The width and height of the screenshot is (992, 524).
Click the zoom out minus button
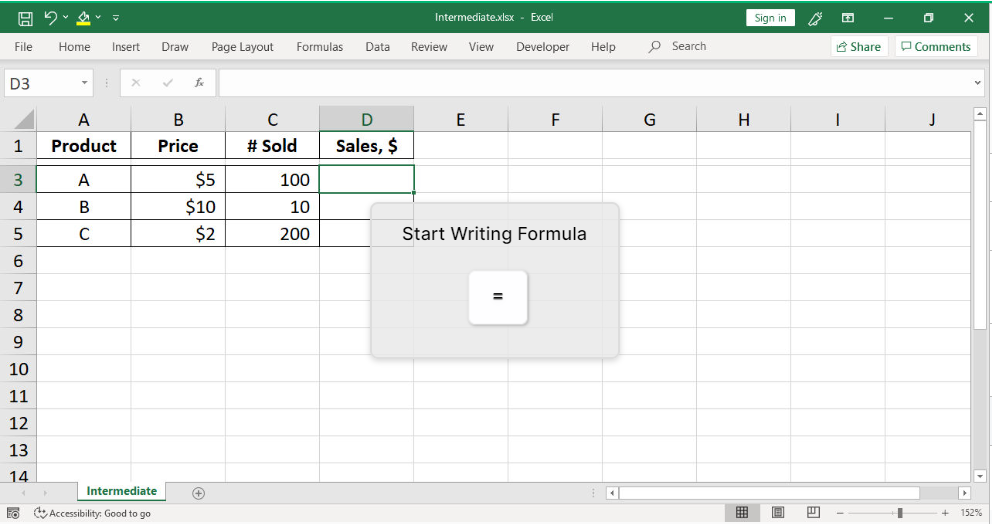point(840,513)
